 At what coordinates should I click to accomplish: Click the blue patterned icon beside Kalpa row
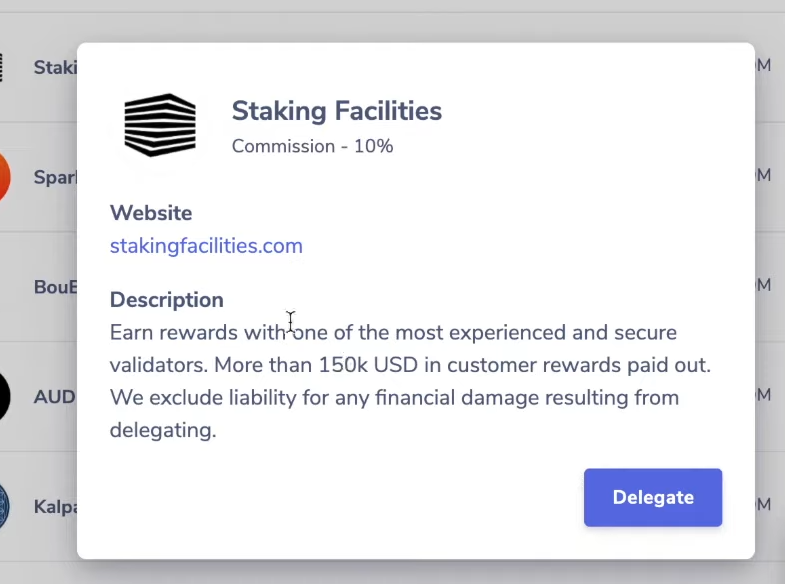click(5, 506)
